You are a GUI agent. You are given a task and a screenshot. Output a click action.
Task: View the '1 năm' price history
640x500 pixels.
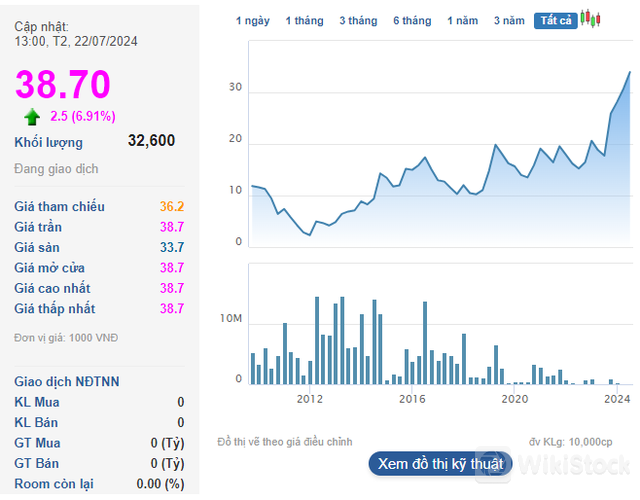pos(463,21)
